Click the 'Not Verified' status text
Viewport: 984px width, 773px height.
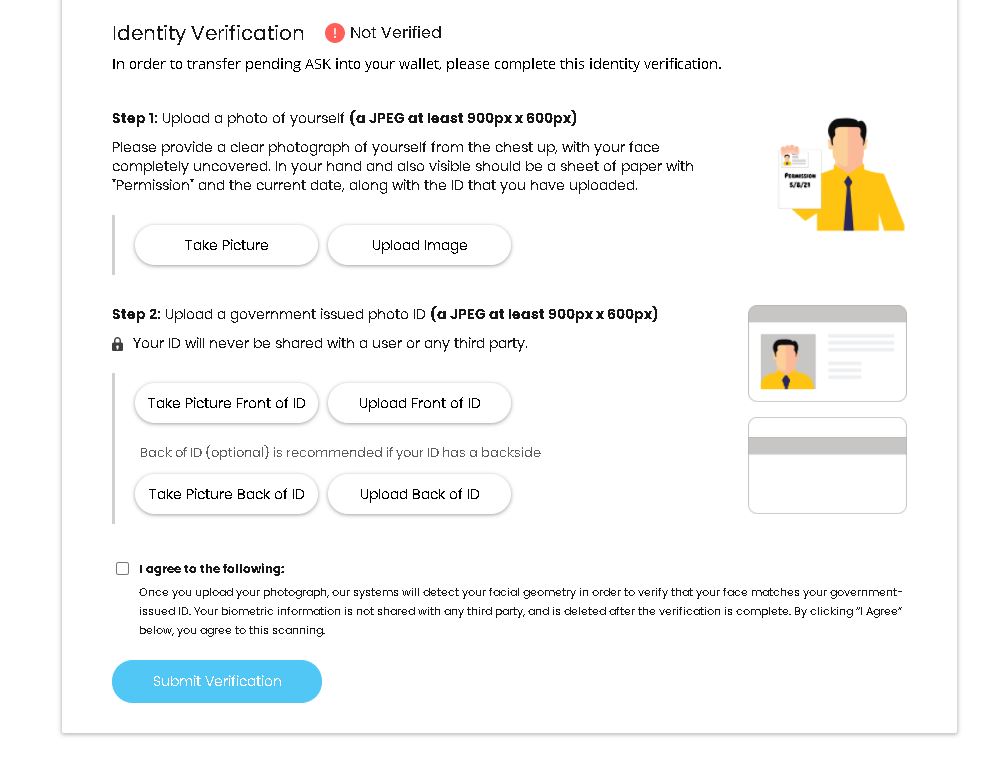[x=395, y=33]
